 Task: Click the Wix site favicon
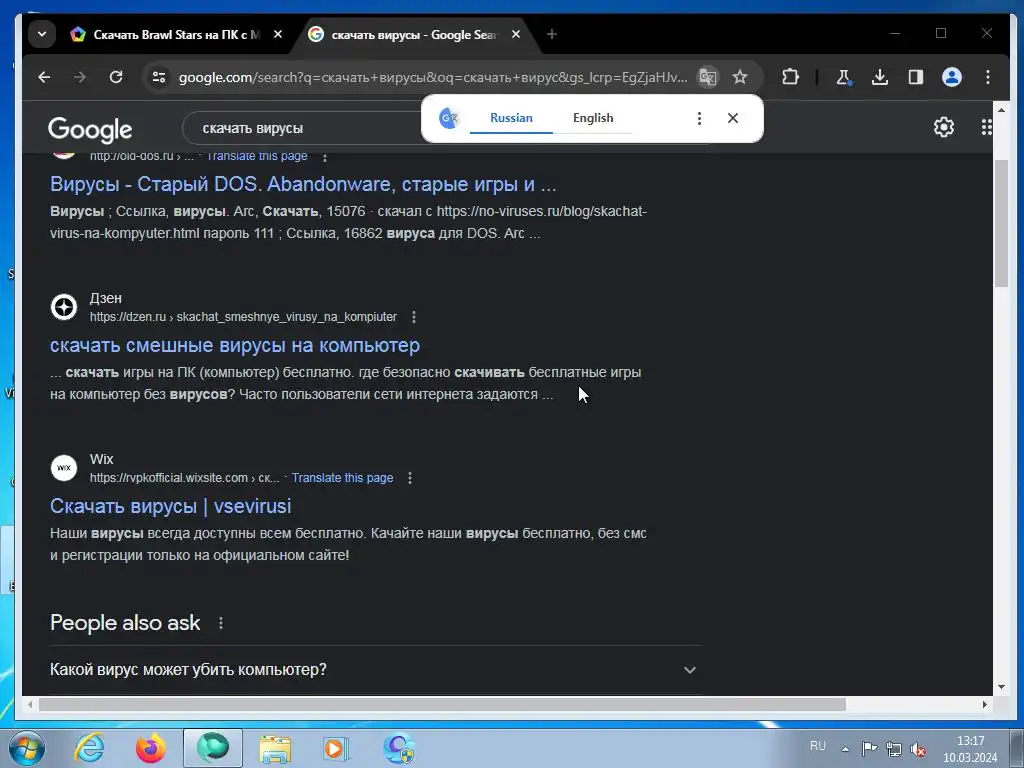[x=64, y=468]
